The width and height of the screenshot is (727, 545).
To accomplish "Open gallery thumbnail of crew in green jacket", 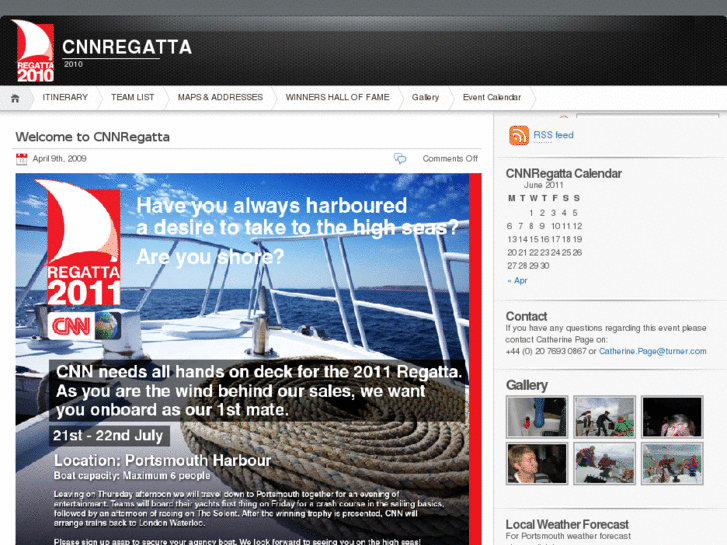I will click(604, 417).
